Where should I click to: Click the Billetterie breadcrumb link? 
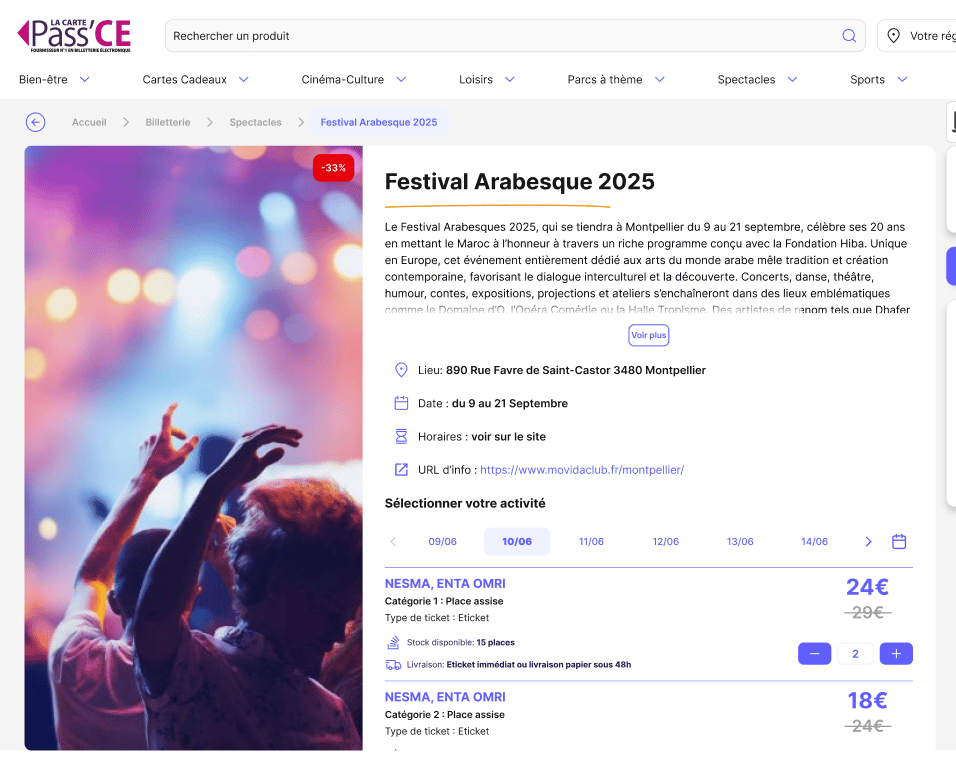[167, 122]
